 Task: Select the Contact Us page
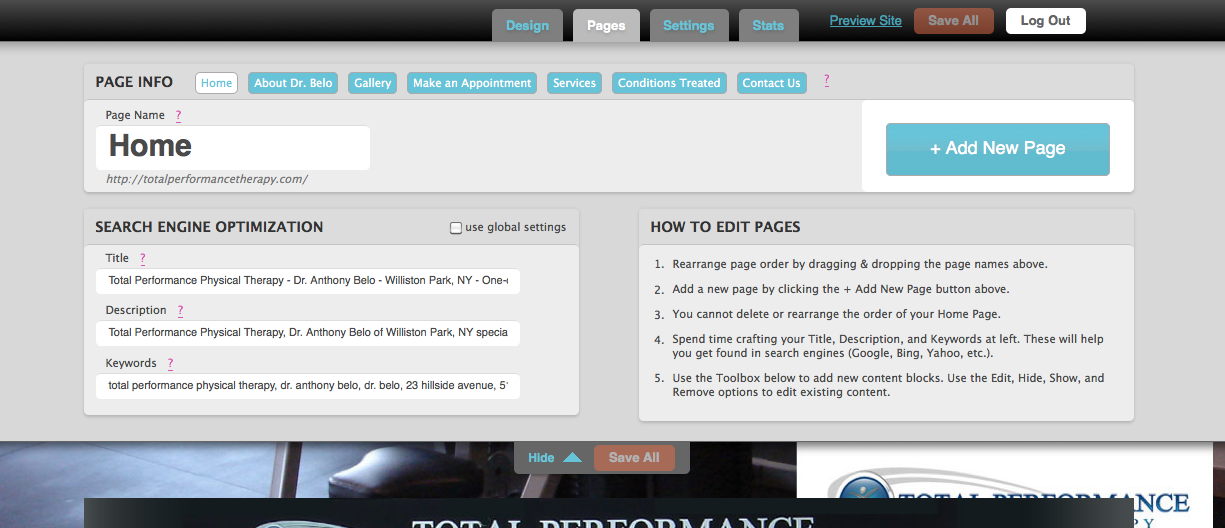point(771,83)
